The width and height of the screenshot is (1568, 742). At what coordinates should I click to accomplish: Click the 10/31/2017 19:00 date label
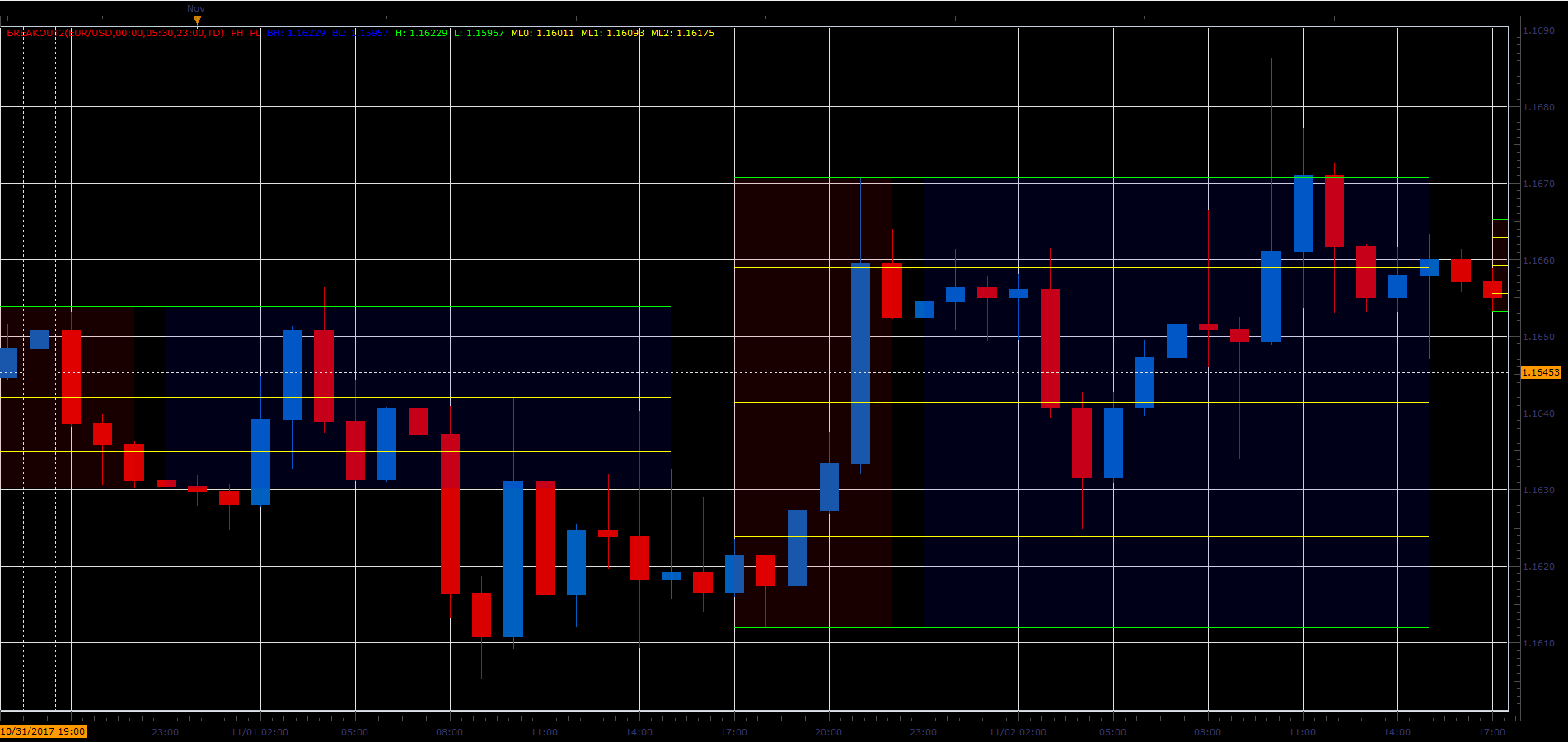coord(43,731)
